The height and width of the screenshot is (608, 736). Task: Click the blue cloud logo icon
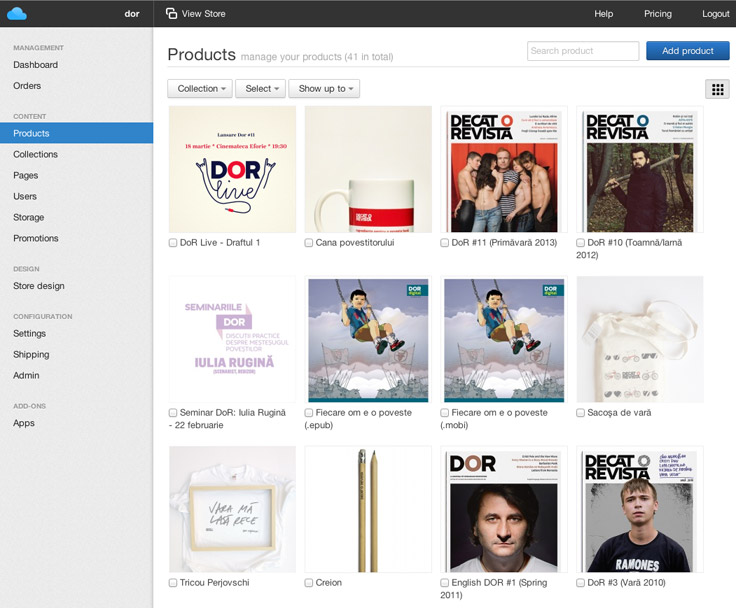(x=17, y=14)
